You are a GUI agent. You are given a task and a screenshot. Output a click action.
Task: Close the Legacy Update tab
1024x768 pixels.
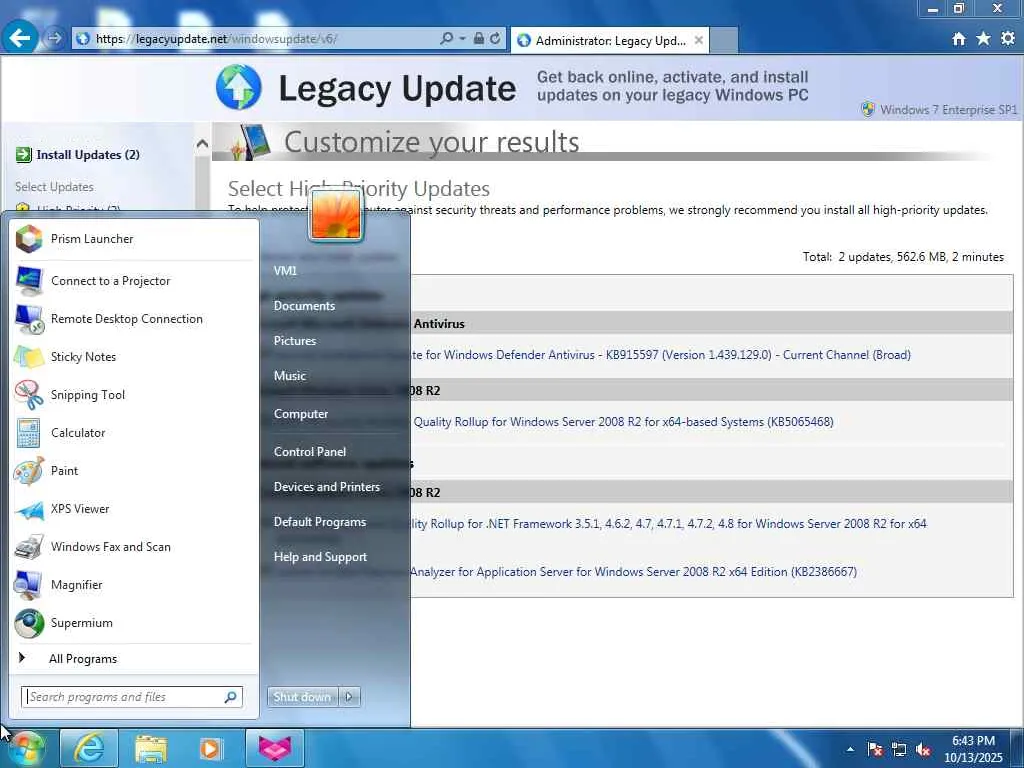click(x=699, y=40)
